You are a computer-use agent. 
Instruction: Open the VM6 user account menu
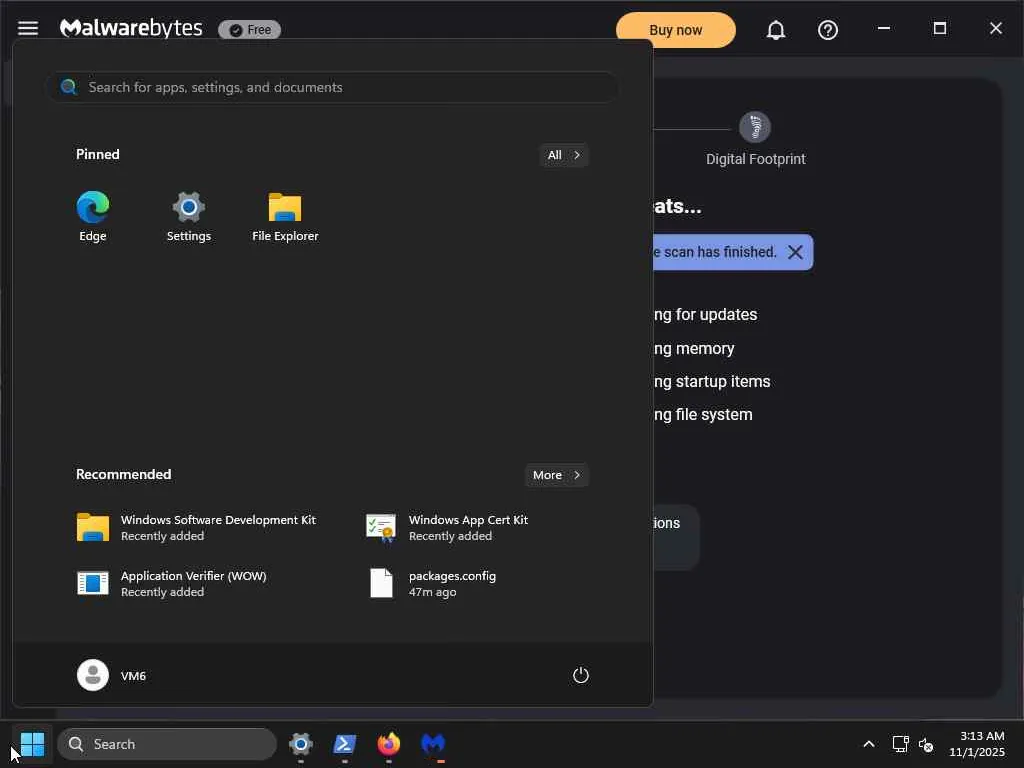(112, 675)
